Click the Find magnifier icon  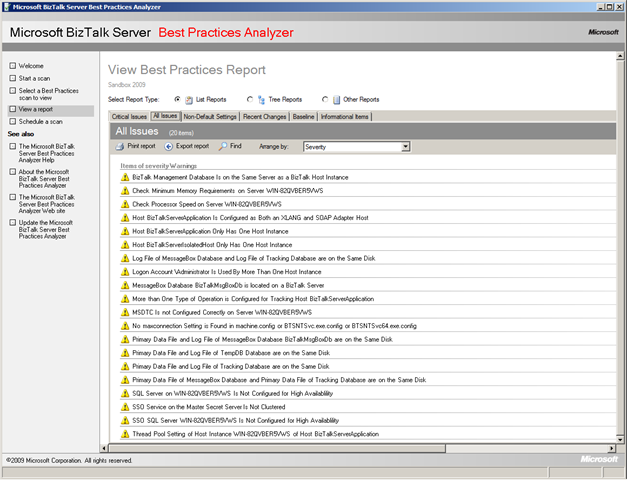[x=223, y=146]
